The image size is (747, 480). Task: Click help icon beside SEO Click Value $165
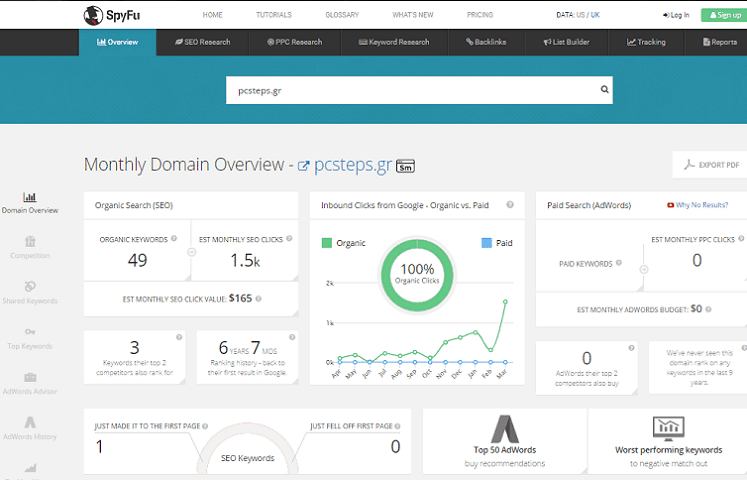tap(258, 299)
